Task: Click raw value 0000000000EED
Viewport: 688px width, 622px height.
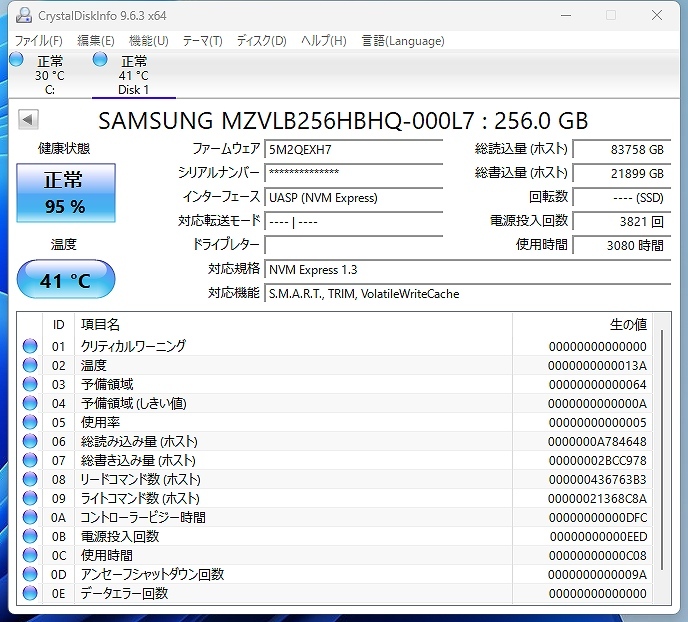Action: click(597, 536)
